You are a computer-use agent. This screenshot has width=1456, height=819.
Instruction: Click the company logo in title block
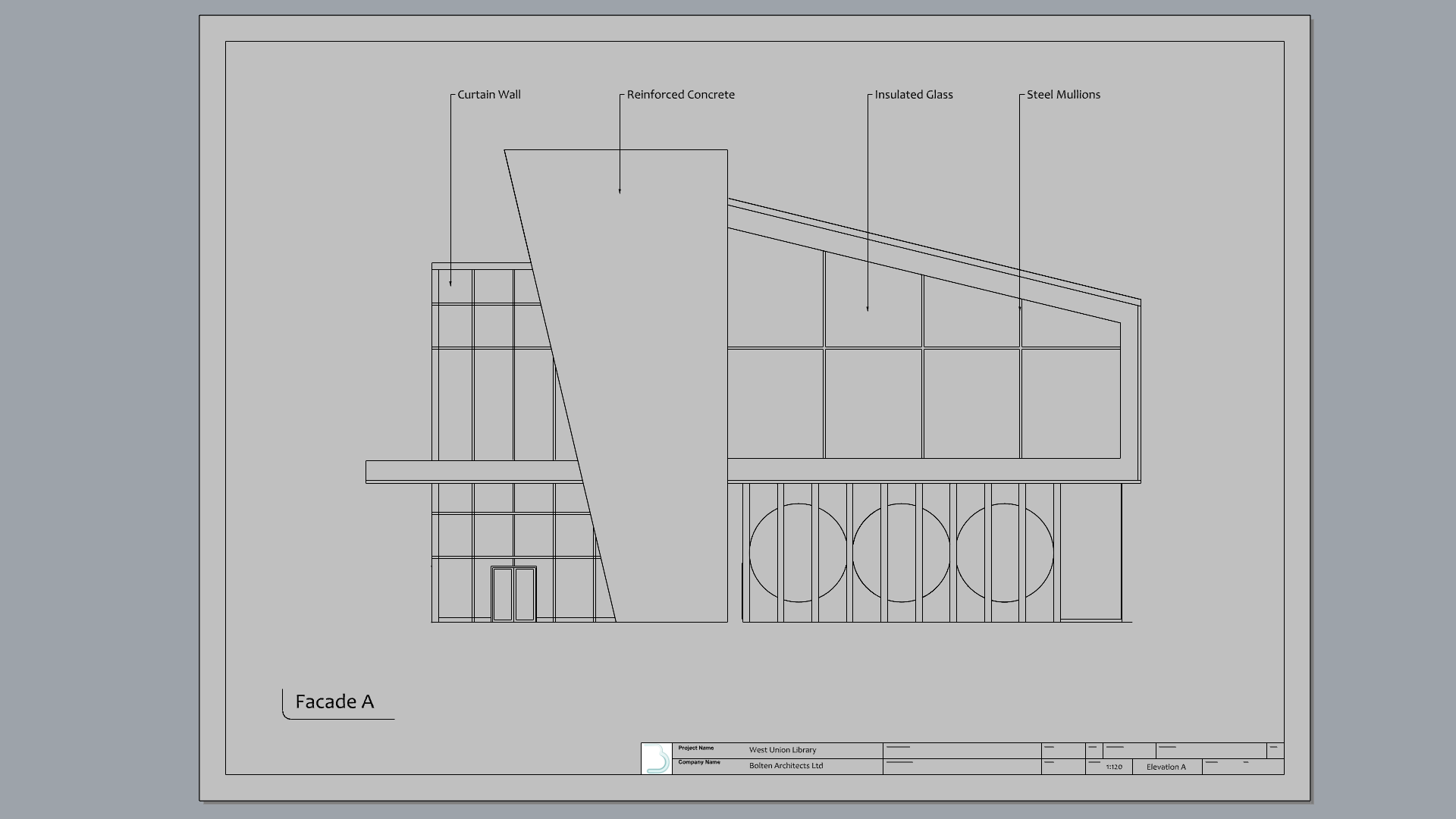(x=657, y=758)
